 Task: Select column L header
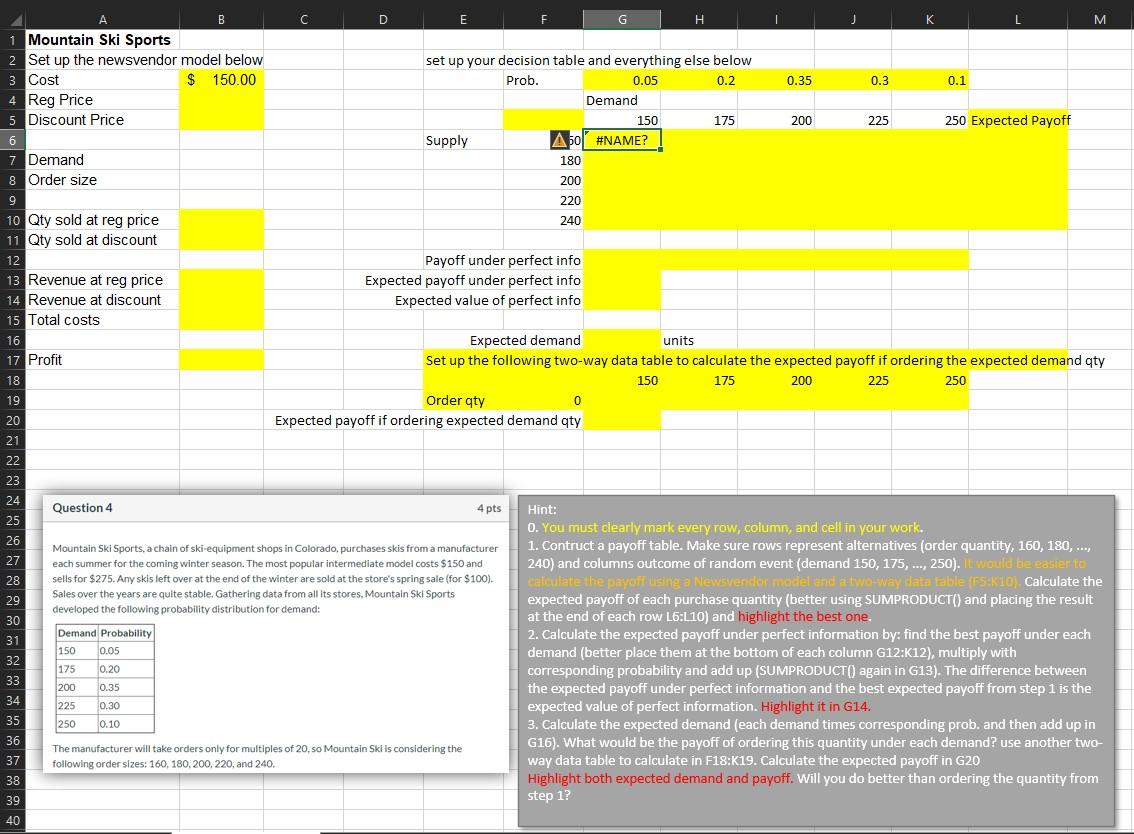point(1018,20)
